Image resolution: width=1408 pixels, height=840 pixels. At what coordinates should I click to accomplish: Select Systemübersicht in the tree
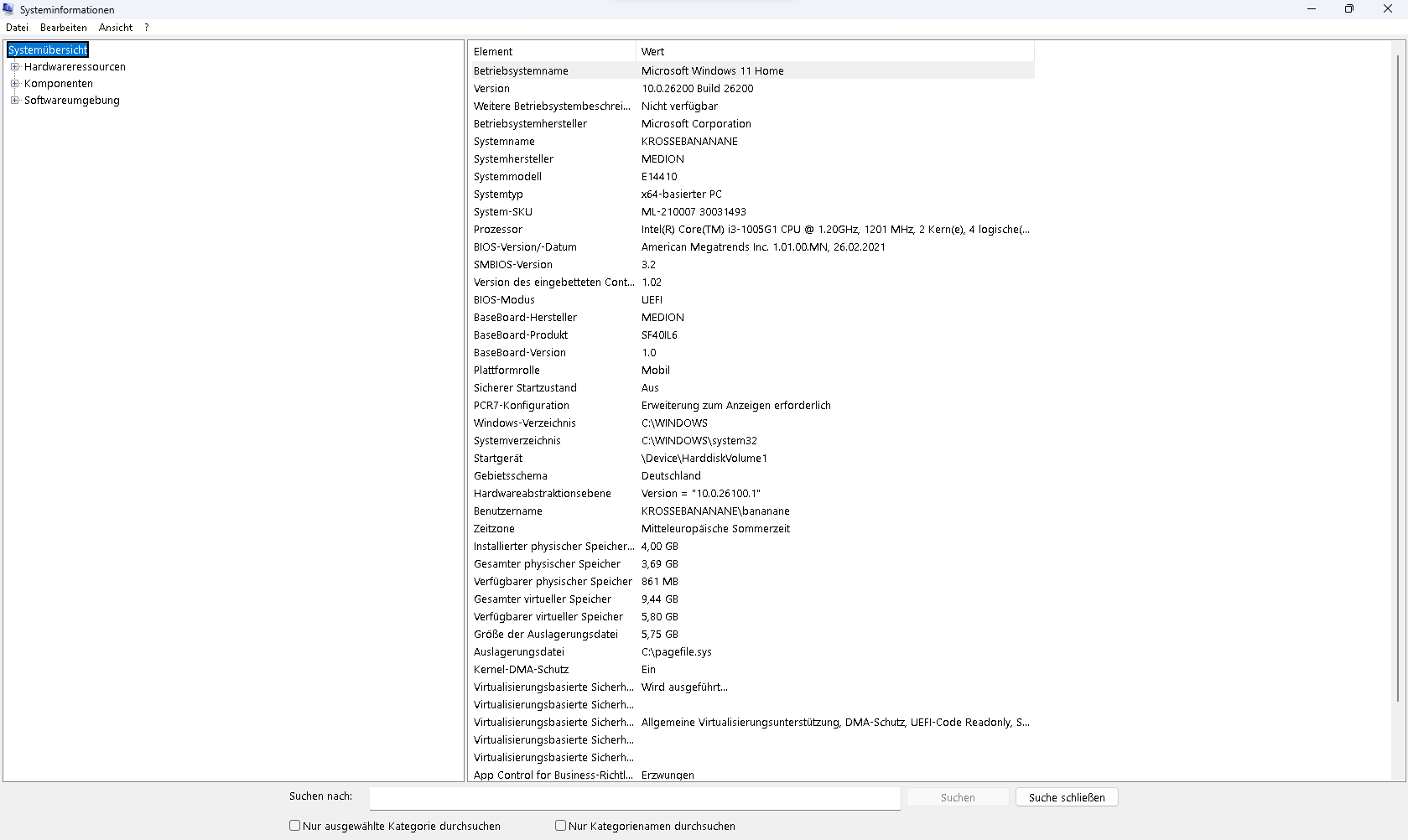point(48,50)
